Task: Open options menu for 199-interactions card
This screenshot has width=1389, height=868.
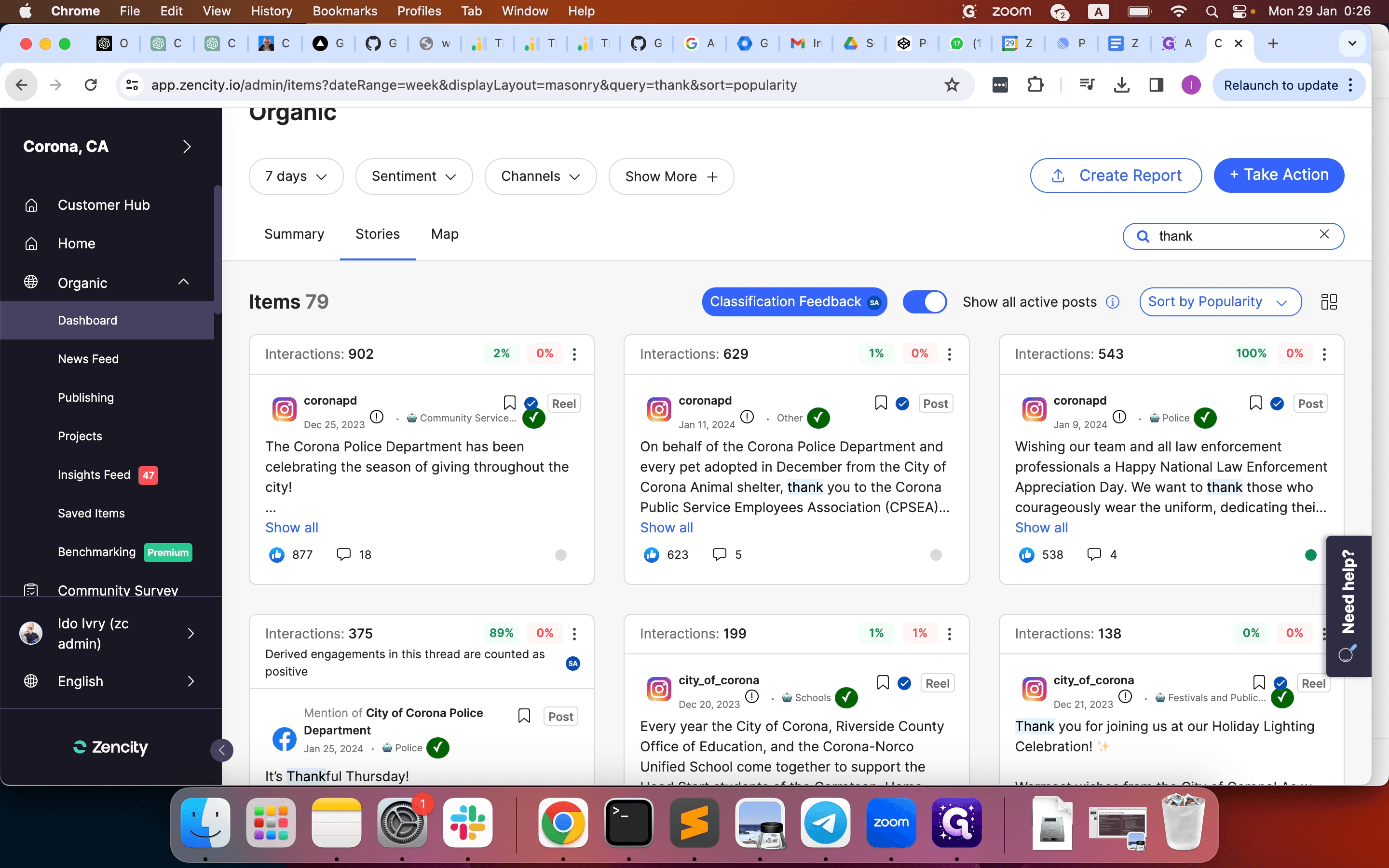Action: (949, 633)
